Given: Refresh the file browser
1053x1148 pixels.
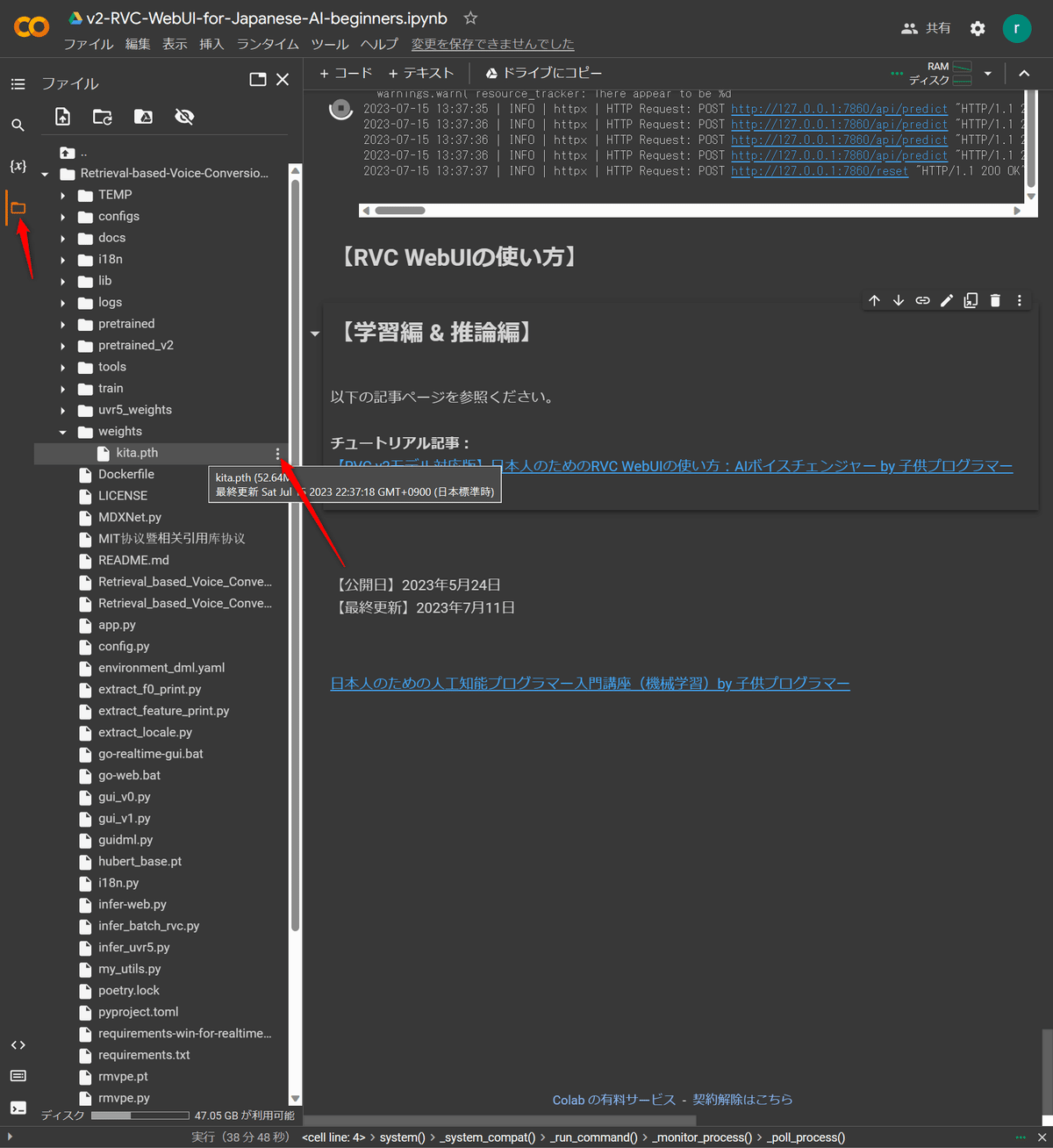Looking at the screenshot, I should [103, 117].
